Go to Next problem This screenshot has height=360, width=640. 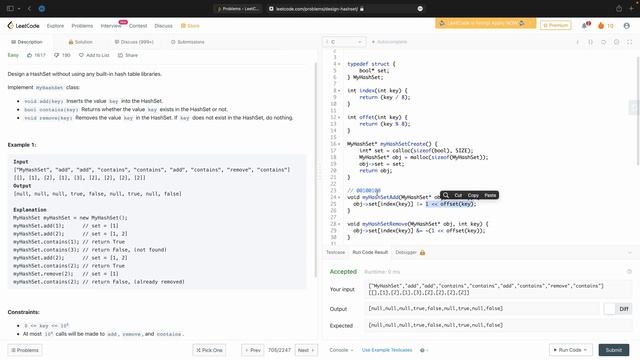click(x=306, y=350)
